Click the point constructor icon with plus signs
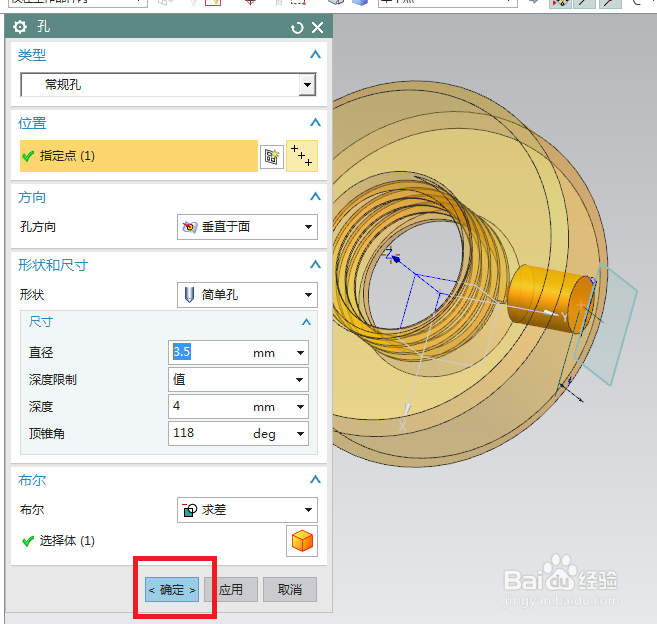Image resolution: width=657 pixels, height=624 pixels. pos(302,156)
